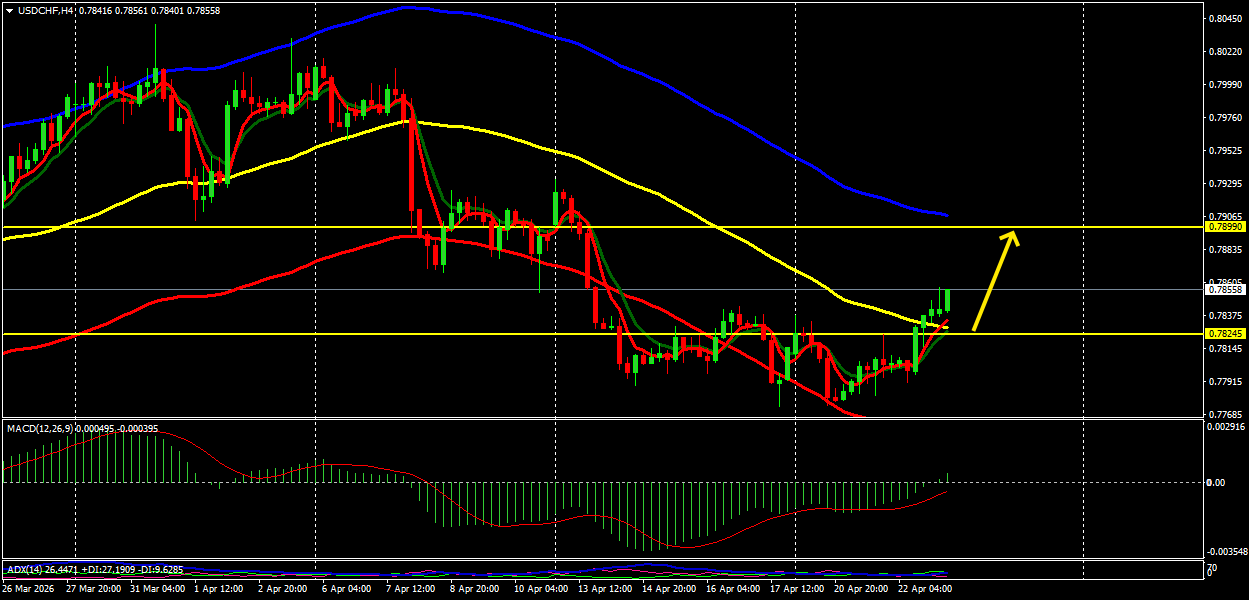Select the lower yellow horizontal support line
The height and width of the screenshot is (600, 1249).
[x=600, y=333]
